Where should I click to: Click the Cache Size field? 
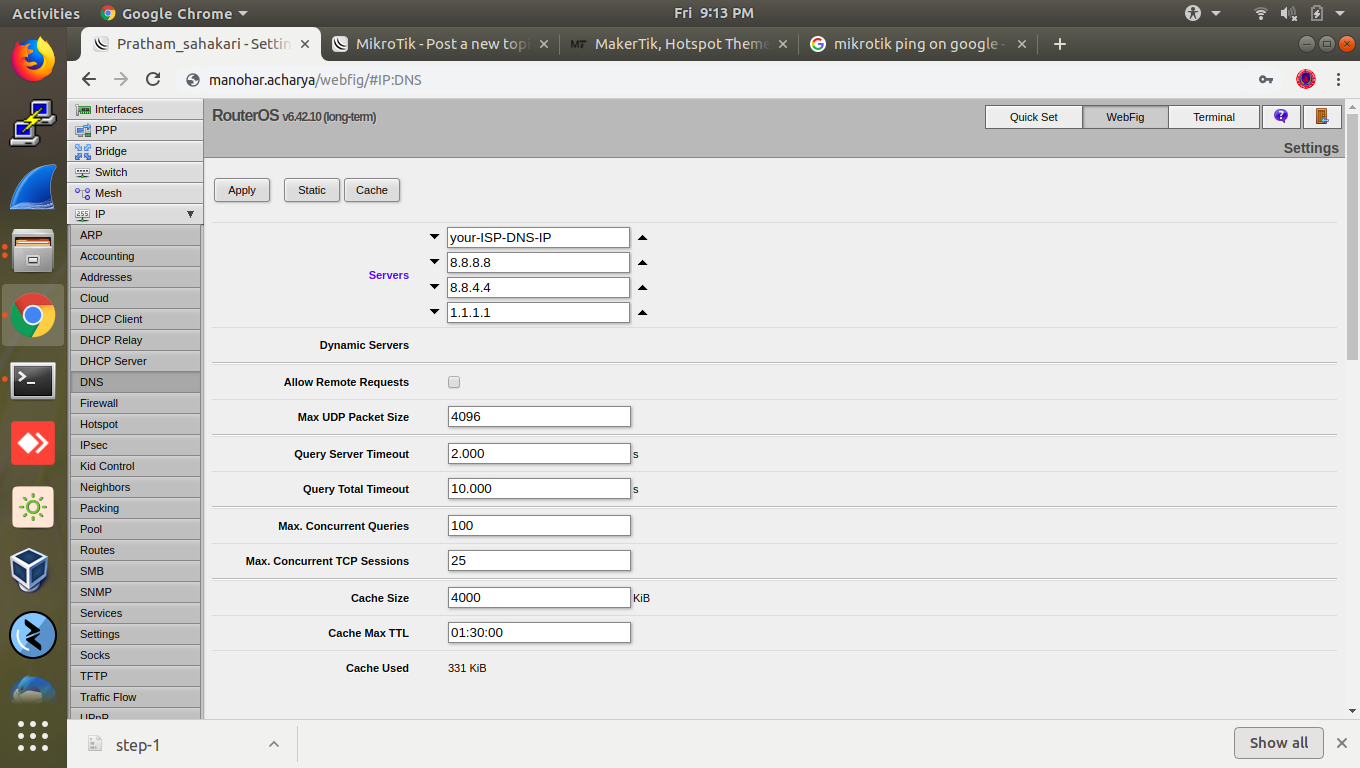[539, 598]
